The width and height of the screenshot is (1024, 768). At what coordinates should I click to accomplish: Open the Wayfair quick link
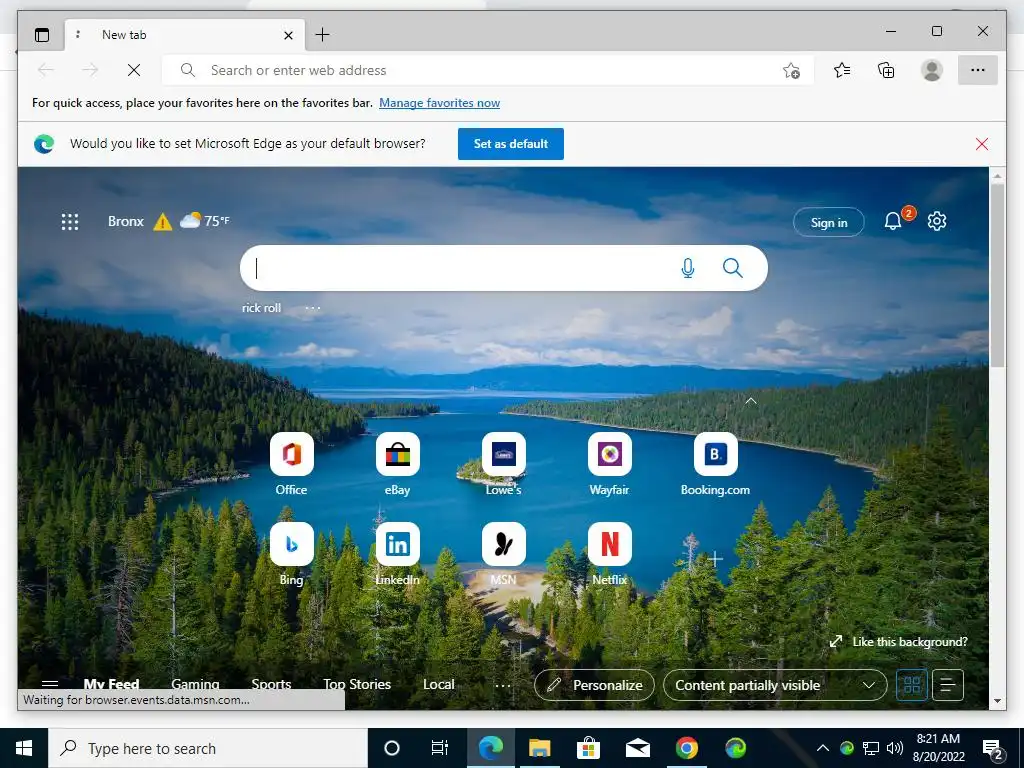pos(609,464)
